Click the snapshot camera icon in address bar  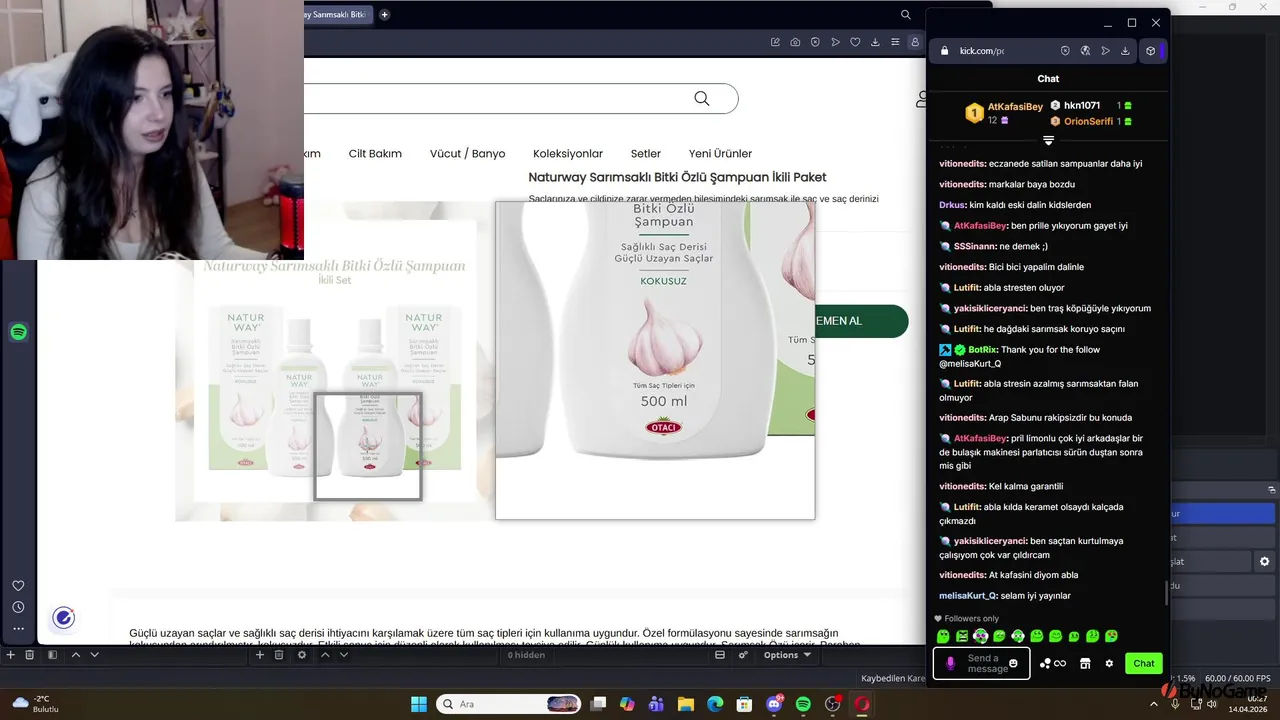(795, 42)
